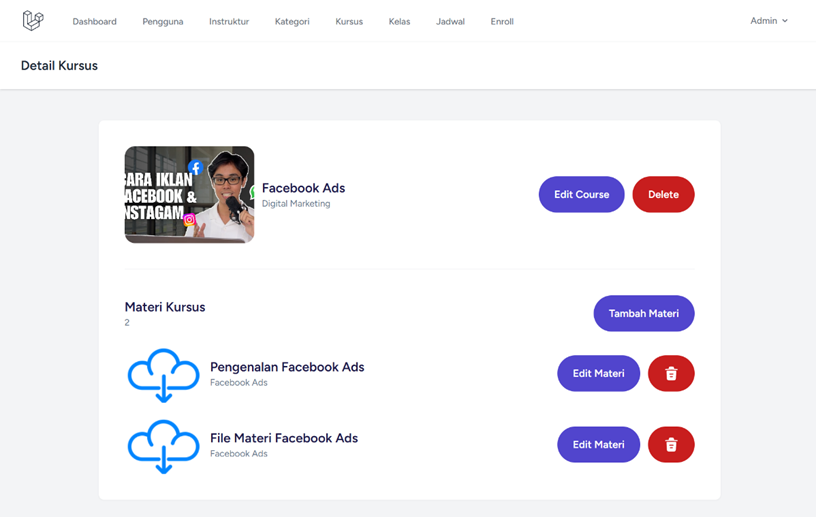Image resolution: width=816 pixels, height=517 pixels.
Task: Go to the Pengguna page
Action: [163, 21]
